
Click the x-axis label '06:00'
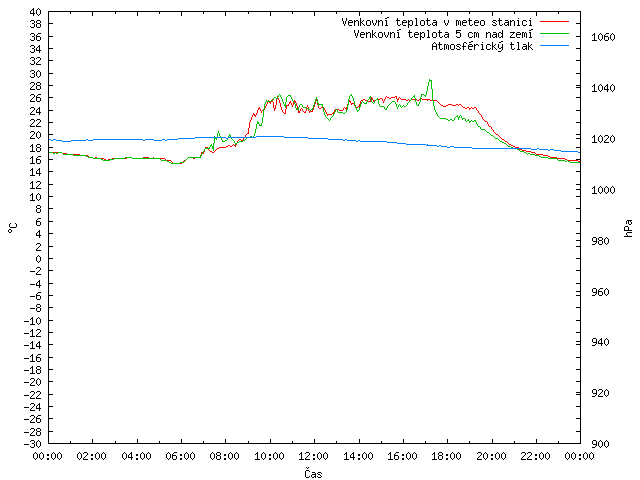pyautogui.click(x=180, y=456)
